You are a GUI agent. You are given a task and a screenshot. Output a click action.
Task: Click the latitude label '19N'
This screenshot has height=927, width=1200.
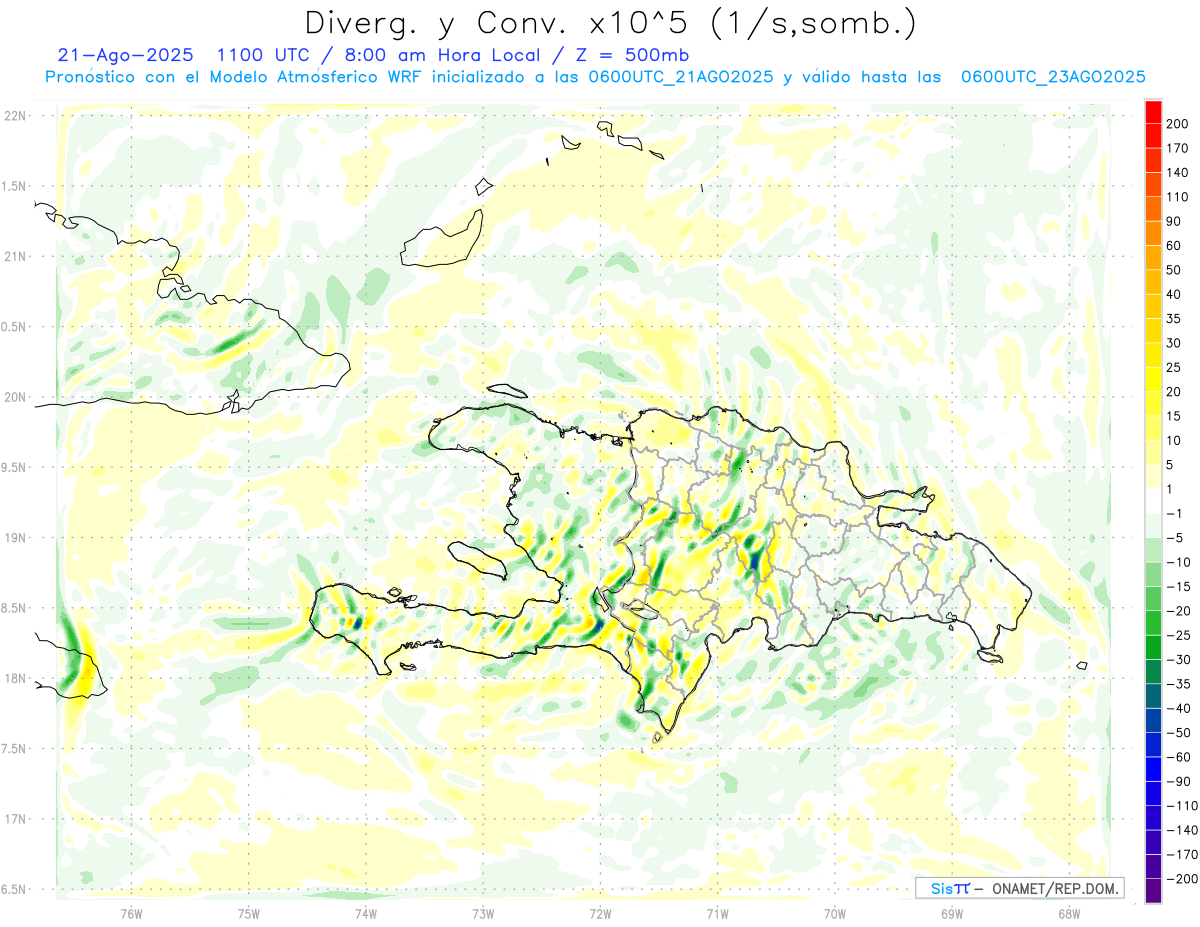15,538
